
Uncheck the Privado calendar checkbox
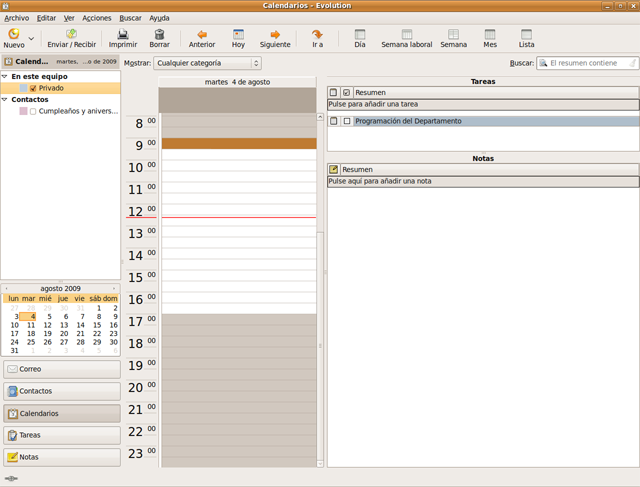coord(33,88)
